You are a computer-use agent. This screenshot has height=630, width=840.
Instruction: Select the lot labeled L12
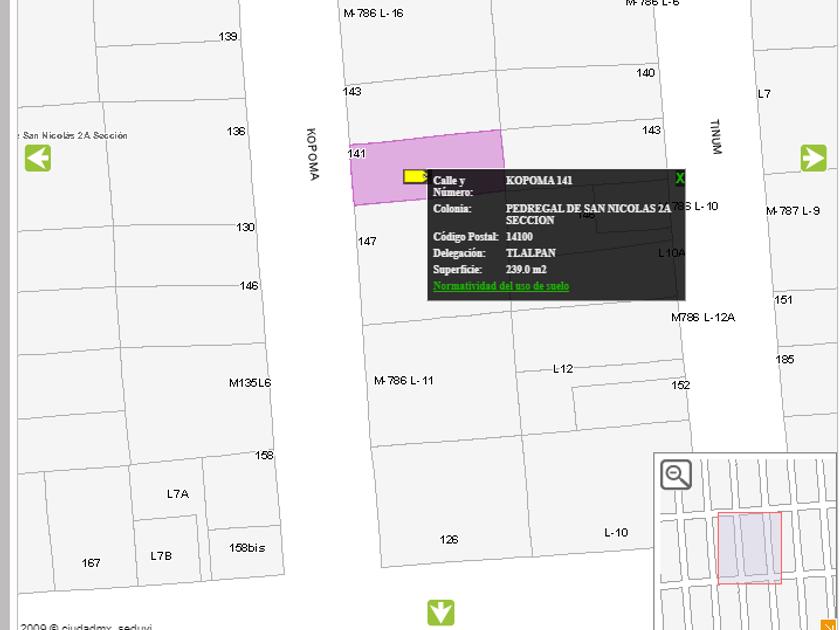coord(563,369)
